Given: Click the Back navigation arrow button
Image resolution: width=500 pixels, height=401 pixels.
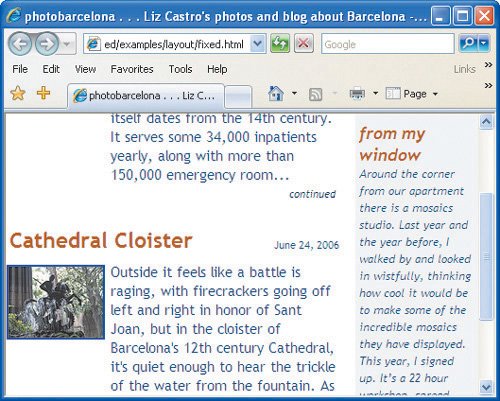Looking at the screenshot, I should click(20, 44).
